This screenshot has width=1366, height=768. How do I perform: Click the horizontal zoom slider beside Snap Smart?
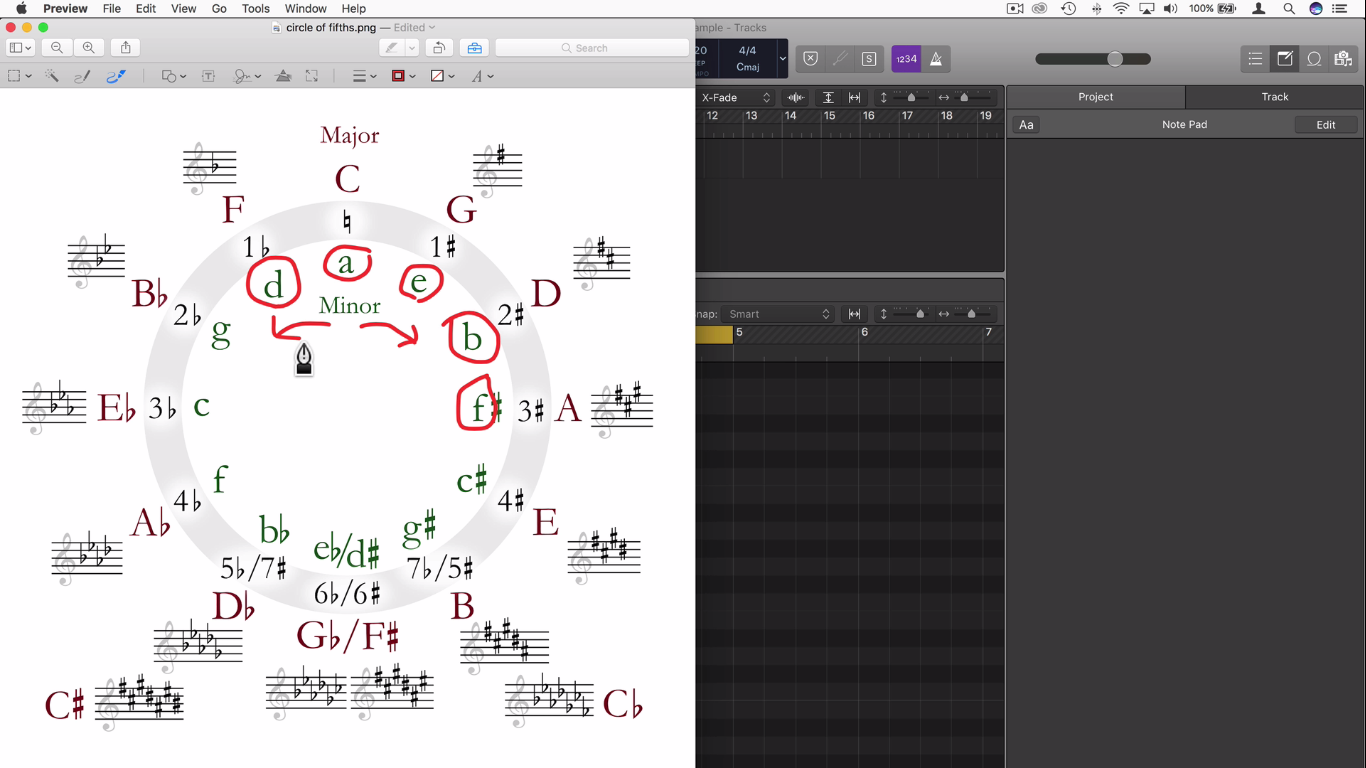(972, 314)
